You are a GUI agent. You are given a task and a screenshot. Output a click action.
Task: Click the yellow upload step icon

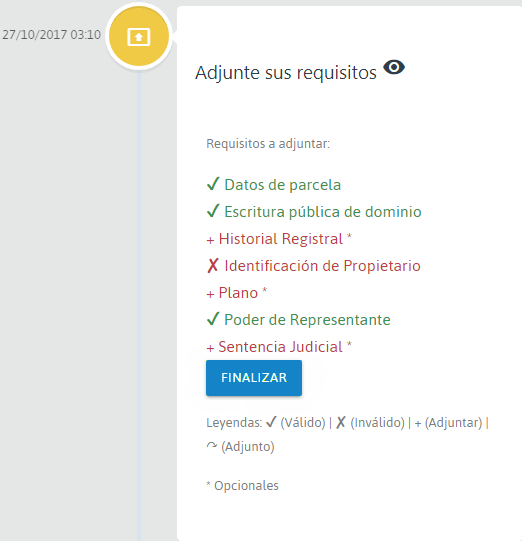click(139, 36)
